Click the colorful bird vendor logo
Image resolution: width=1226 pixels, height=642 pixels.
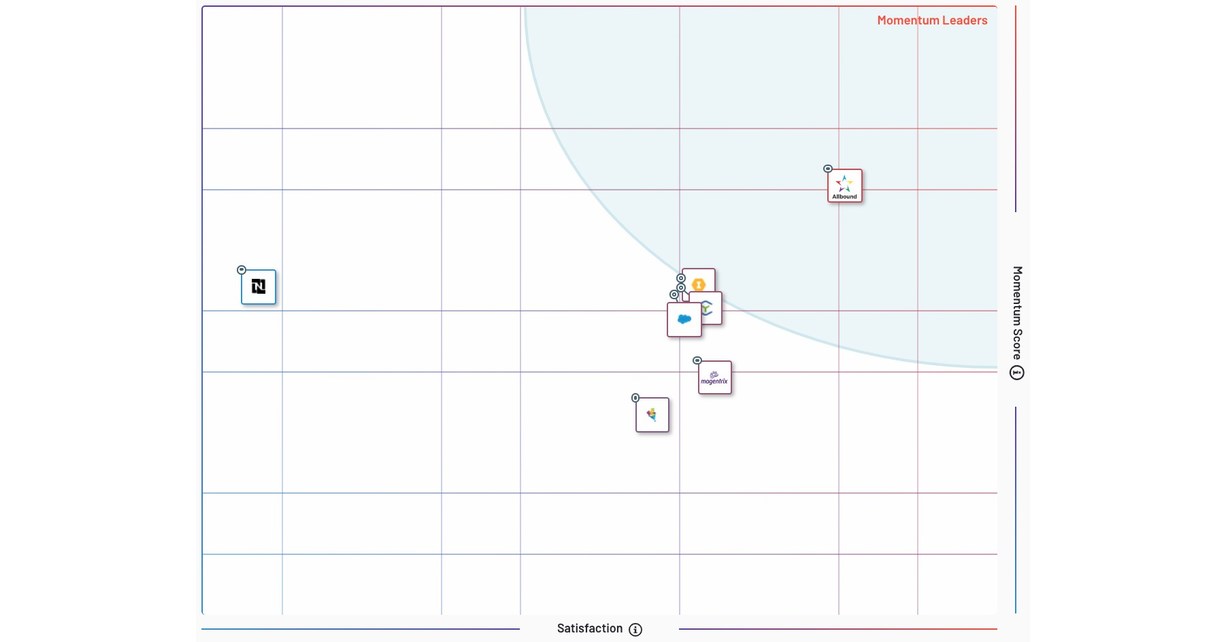(652, 415)
